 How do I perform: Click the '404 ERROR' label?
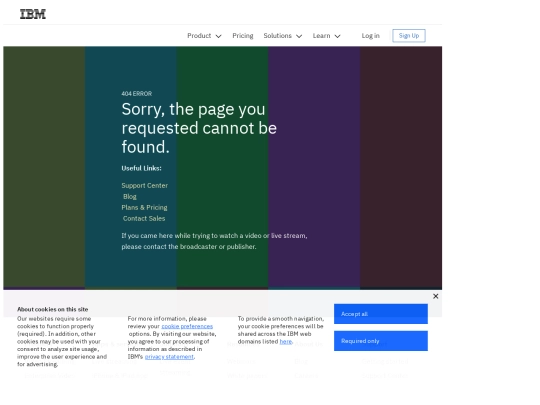pyautogui.click(x=137, y=94)
